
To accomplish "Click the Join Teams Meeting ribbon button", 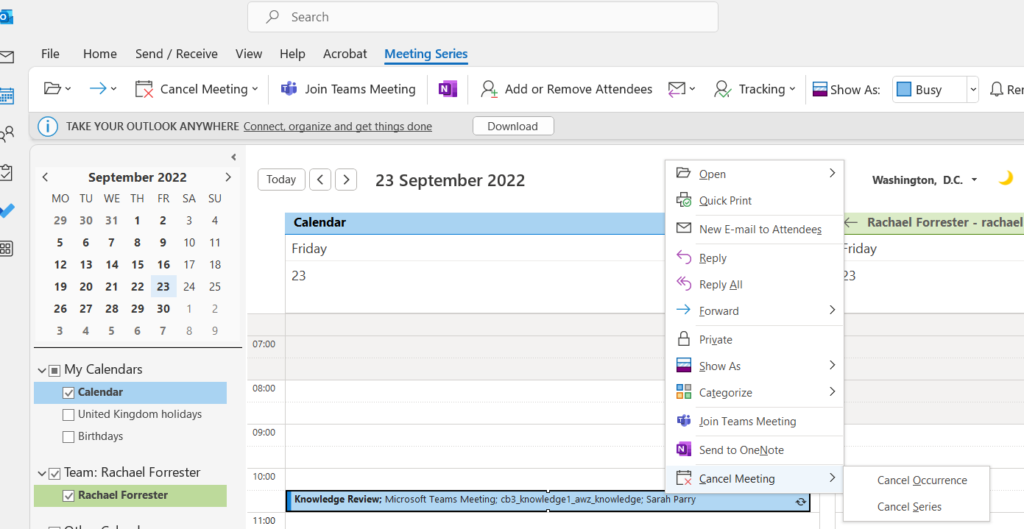I will click(348, 89).
